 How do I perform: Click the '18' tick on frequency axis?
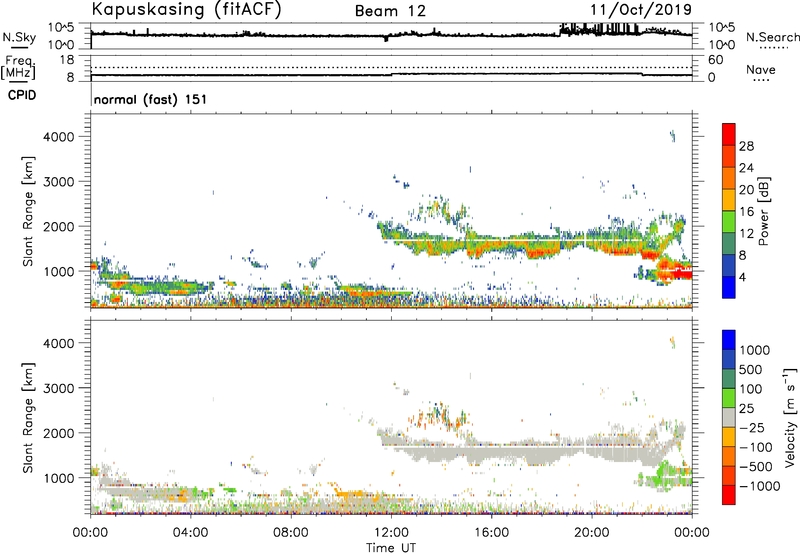click(x=67, y=60)
